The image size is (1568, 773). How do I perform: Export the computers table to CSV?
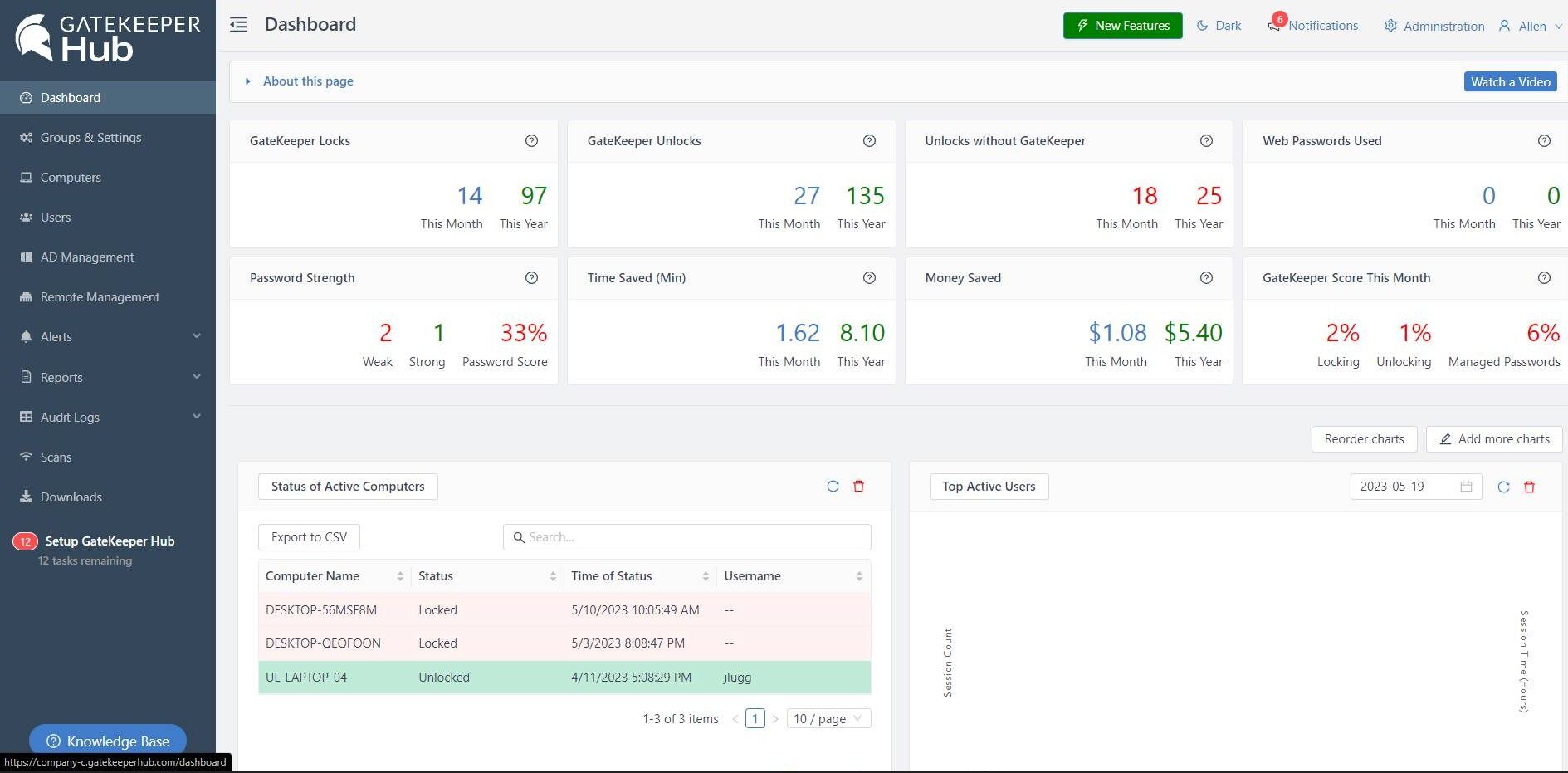click(308, 536)
